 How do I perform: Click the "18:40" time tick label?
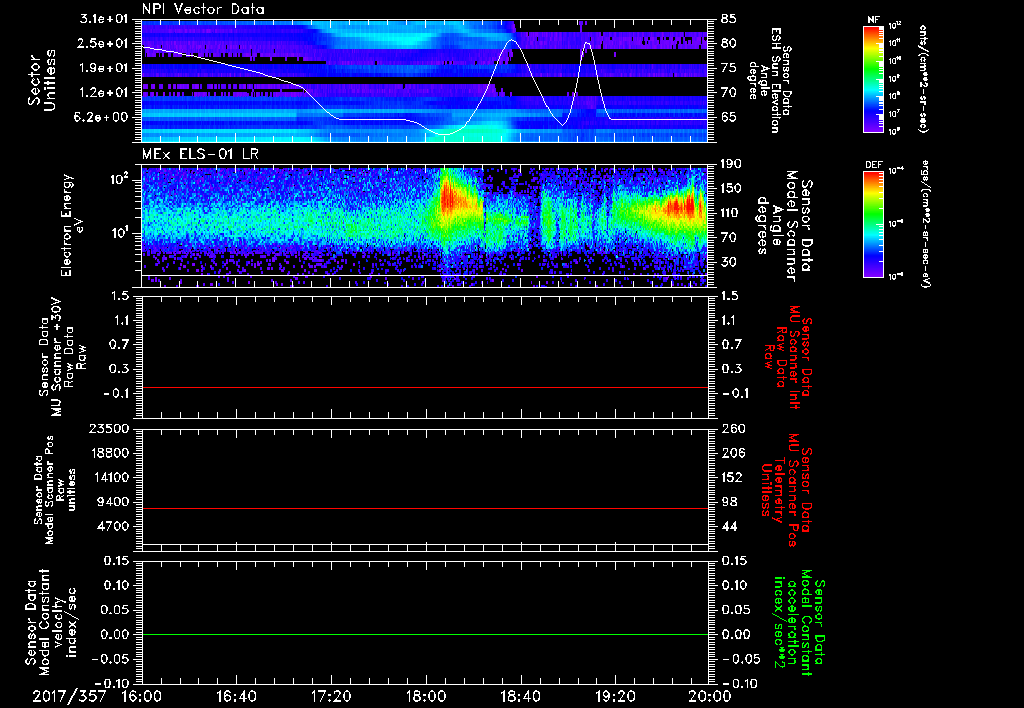(x=520, y=696)
